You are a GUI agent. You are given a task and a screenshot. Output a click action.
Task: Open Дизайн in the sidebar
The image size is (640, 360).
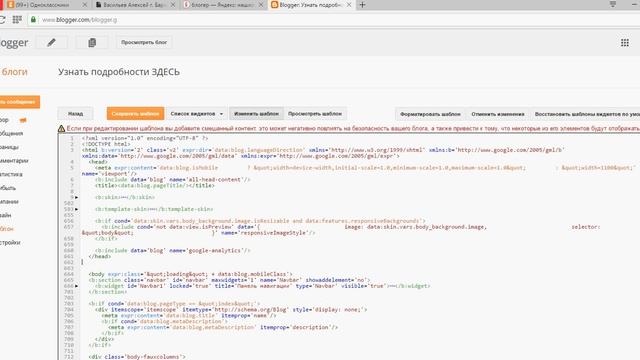tap(6, 215)
